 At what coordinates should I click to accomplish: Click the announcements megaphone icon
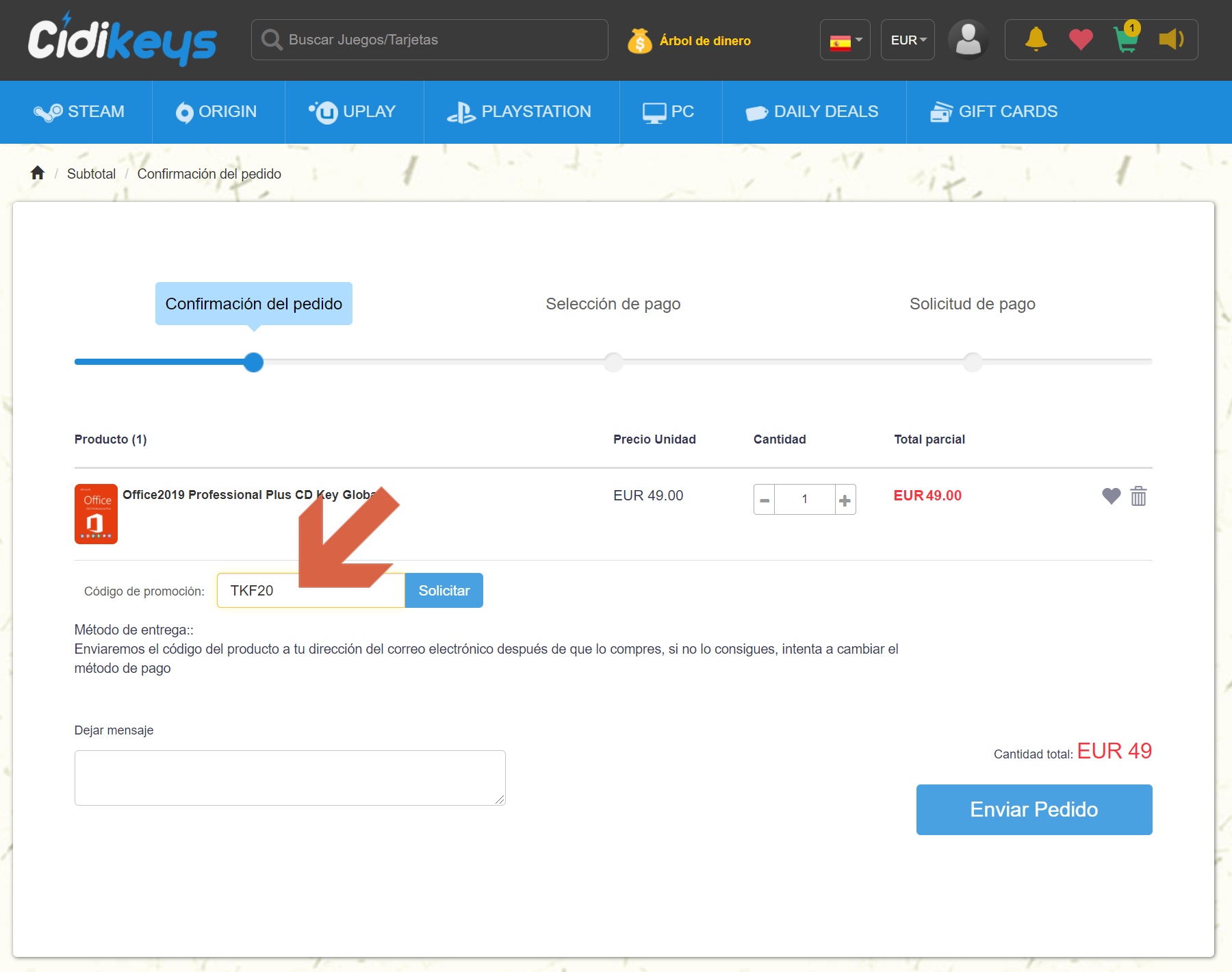click(x=1172, y=39)
